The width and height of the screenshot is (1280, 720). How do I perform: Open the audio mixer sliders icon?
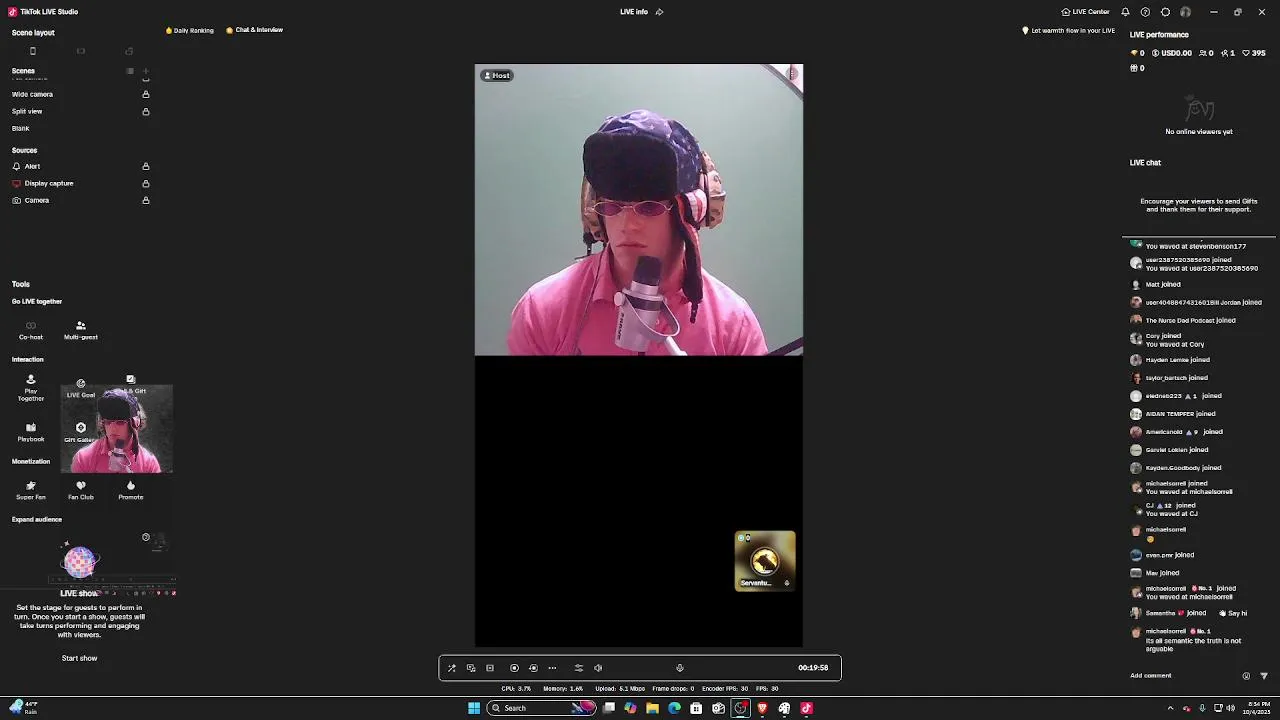578,668
